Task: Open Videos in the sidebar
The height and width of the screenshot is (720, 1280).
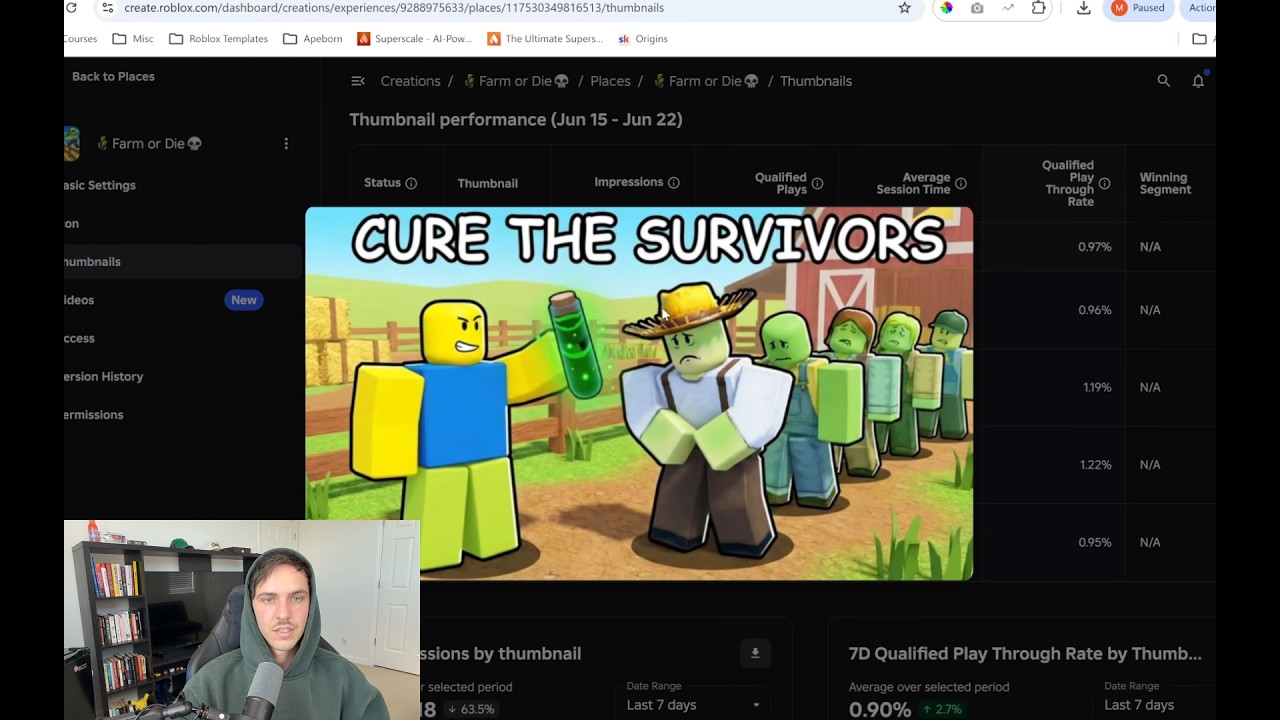Action: (x=79, y=300)
